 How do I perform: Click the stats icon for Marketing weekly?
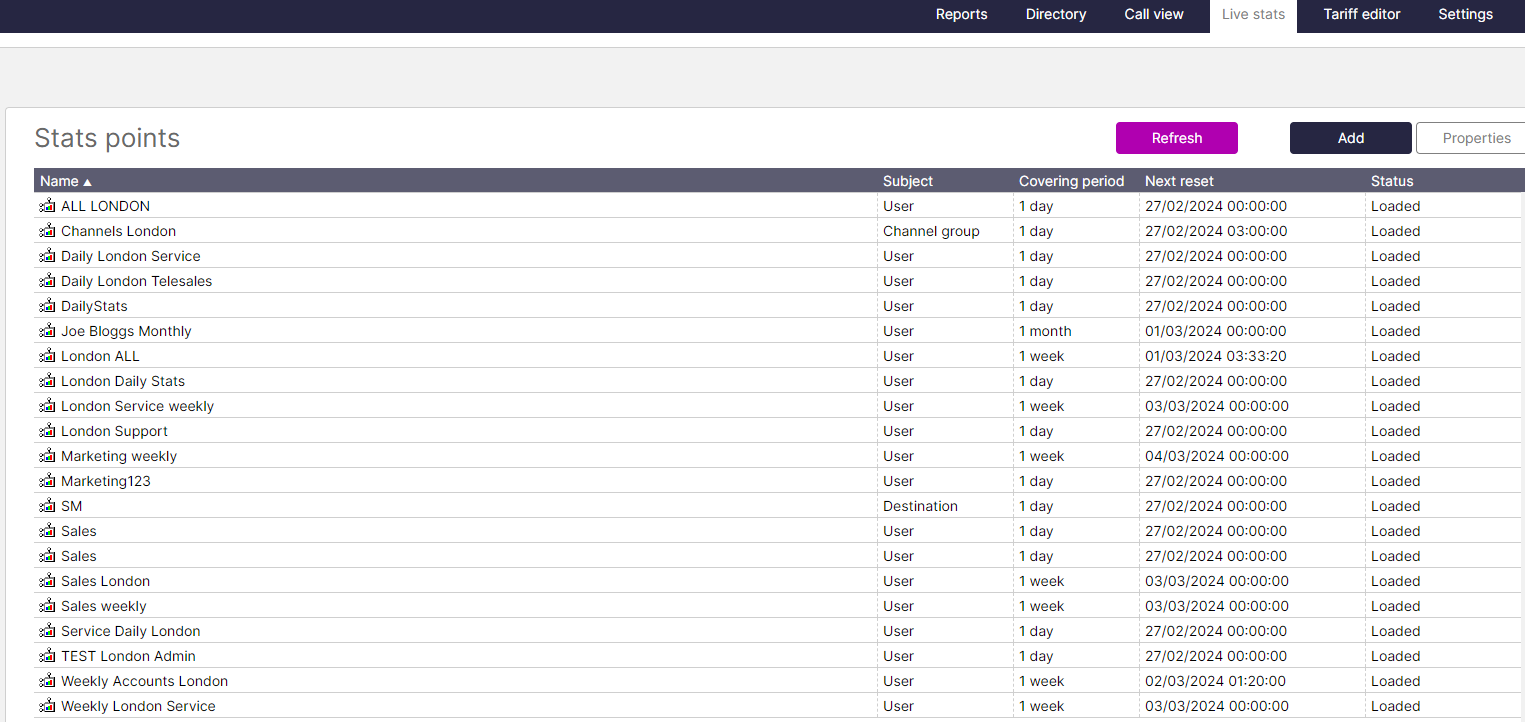[x=47, y=456]
